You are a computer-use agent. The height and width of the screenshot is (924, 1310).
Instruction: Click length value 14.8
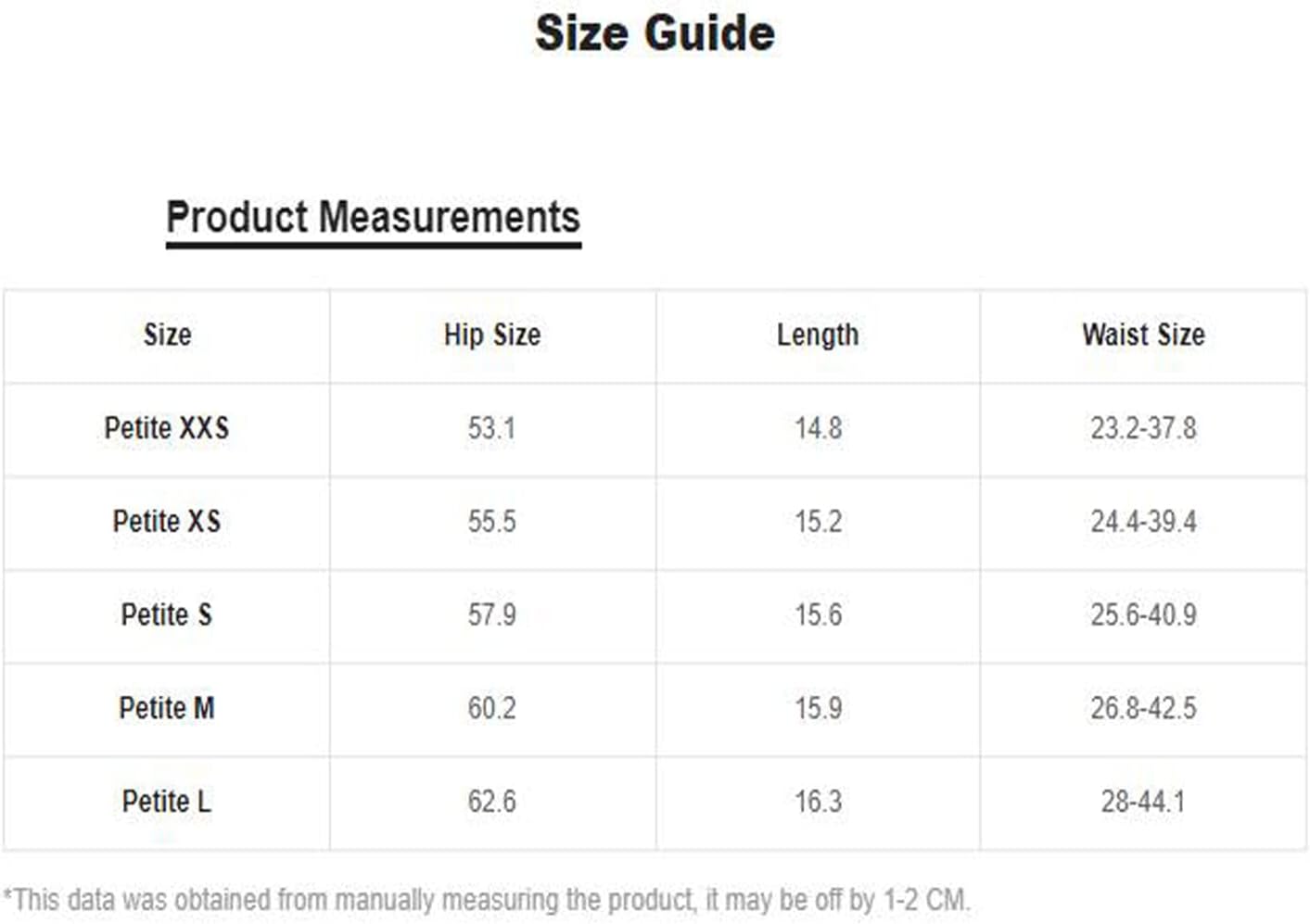coord(818,428)
